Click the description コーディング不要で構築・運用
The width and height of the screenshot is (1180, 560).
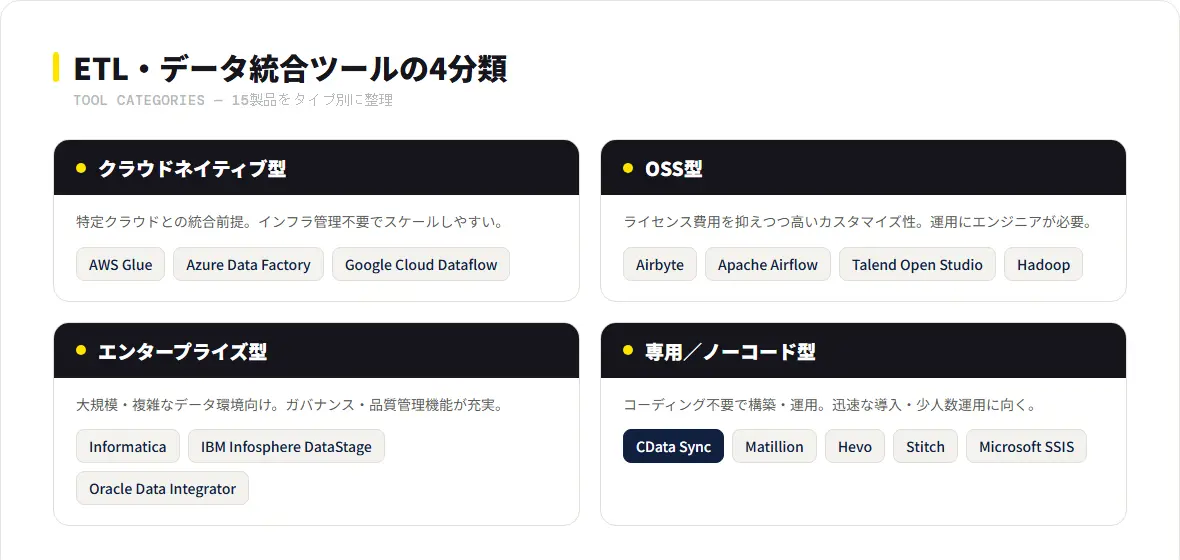830,405
